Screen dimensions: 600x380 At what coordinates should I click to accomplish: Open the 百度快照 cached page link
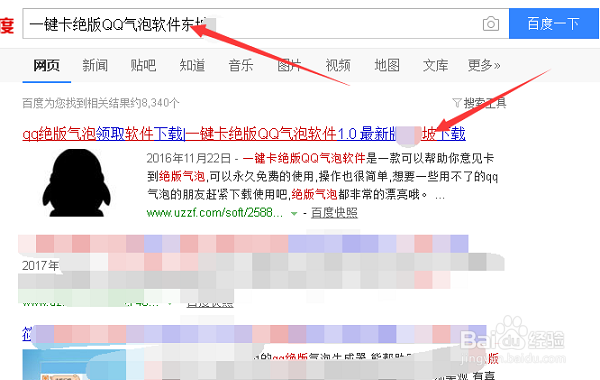click(x=334, y=213)
